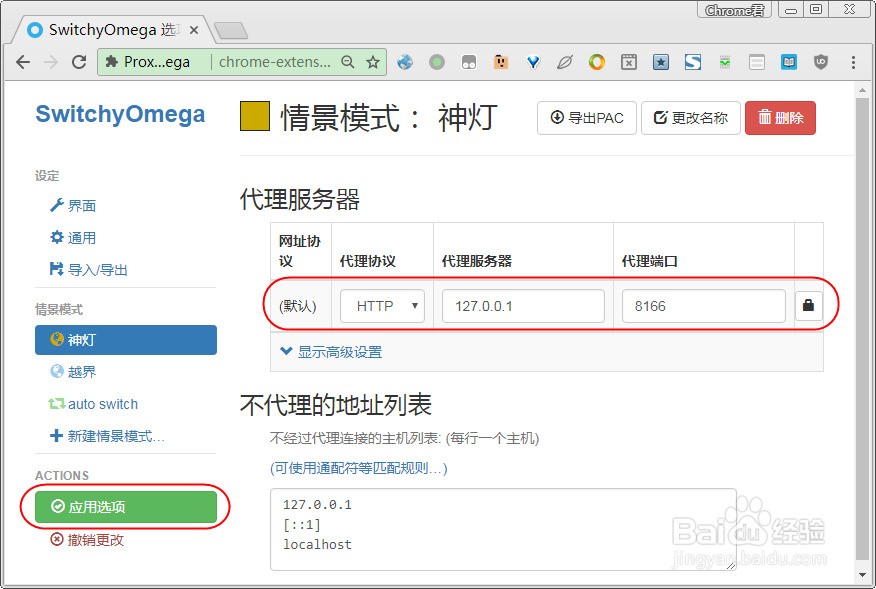Screen dimensions: 876x589
Task: Click 更改名称 to rename profile
Action: tap(691, 118)
